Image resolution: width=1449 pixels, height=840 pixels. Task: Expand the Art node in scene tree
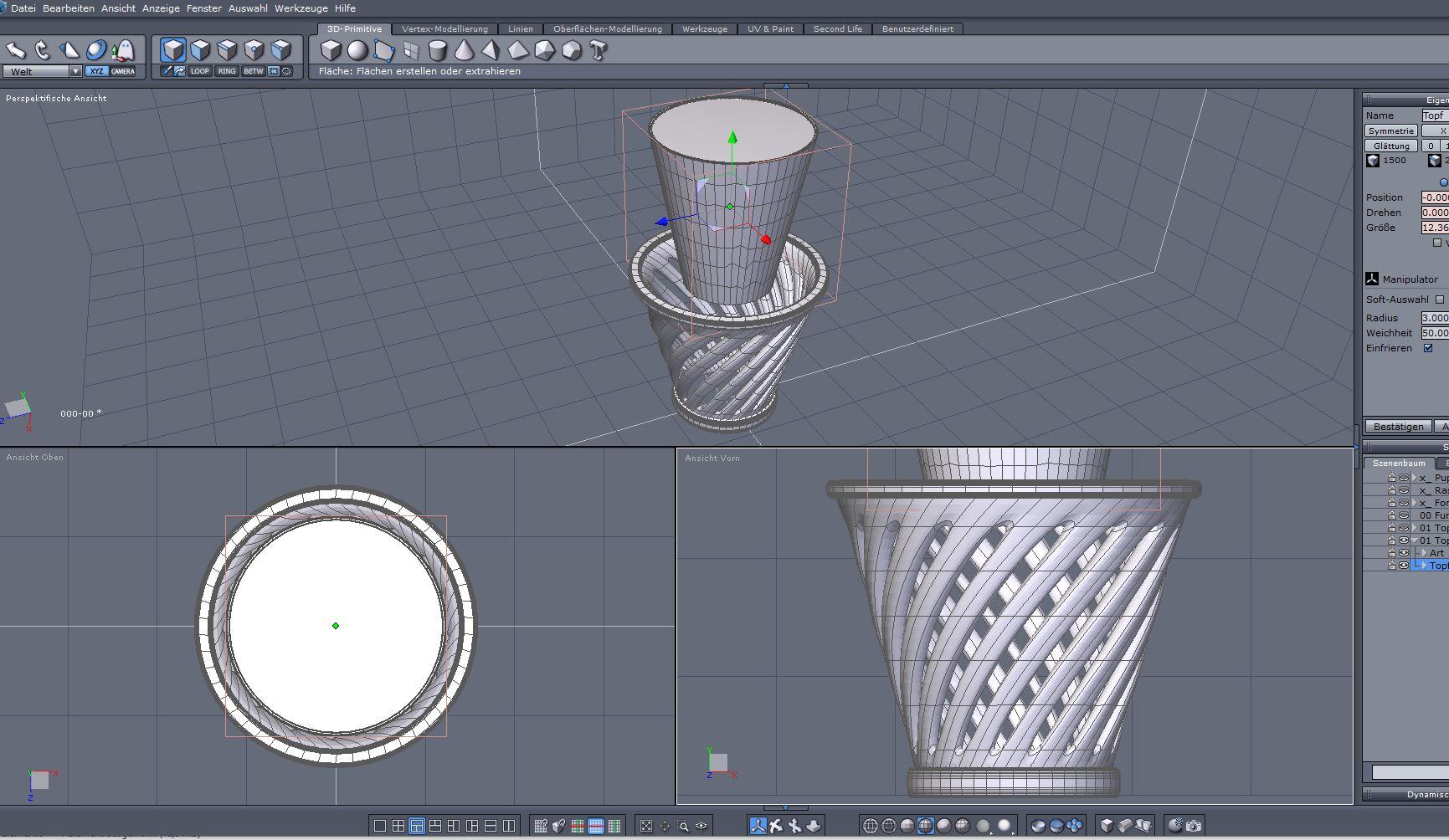(1423, 553)
